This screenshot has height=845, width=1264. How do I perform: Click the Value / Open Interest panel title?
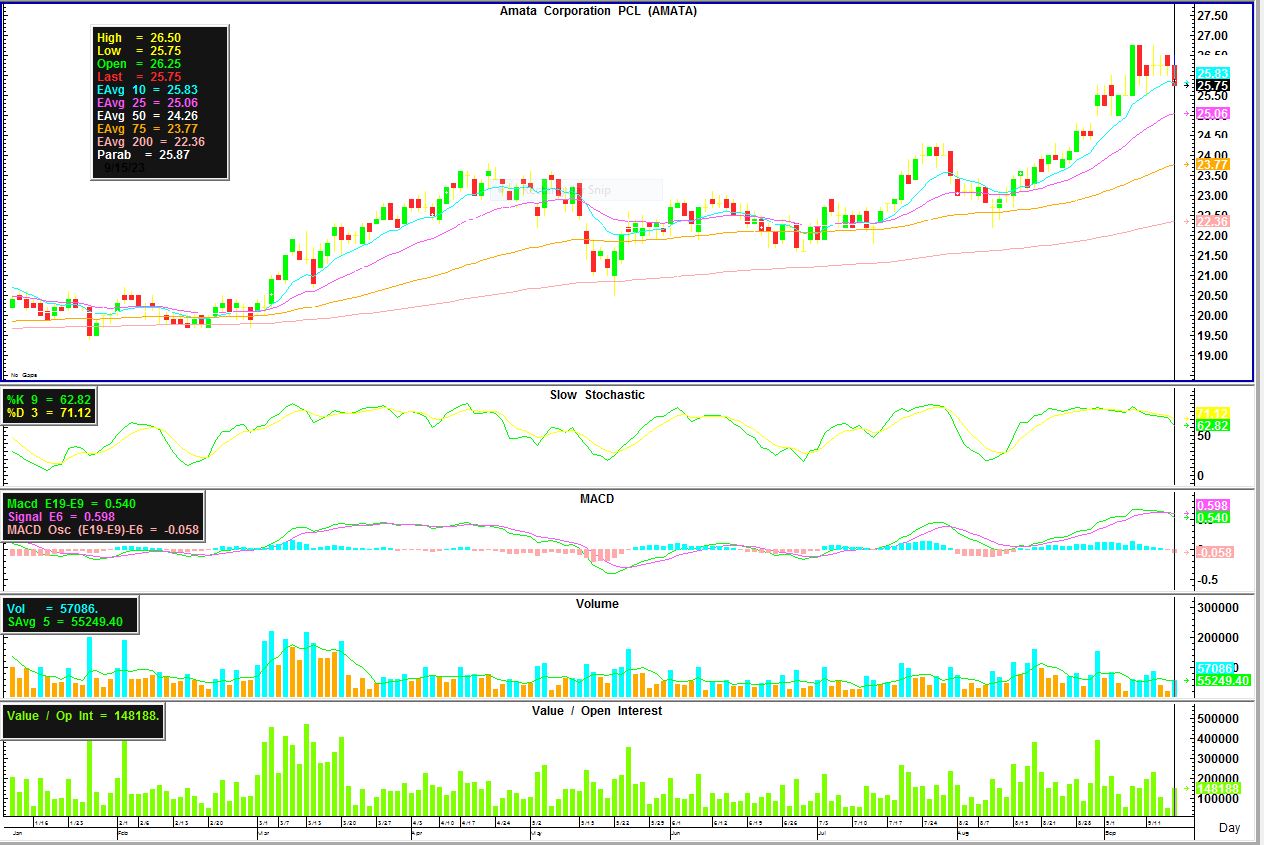597,711
